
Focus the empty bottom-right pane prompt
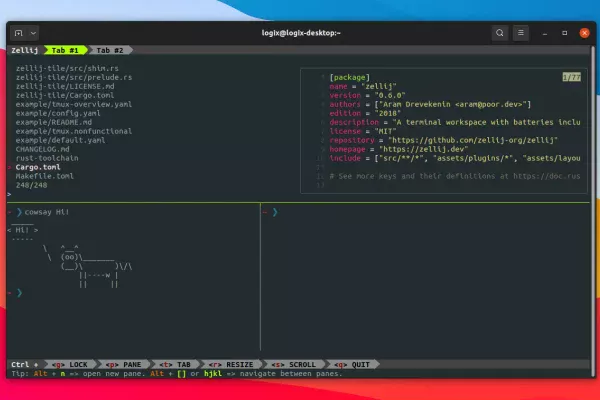(275, 212)
